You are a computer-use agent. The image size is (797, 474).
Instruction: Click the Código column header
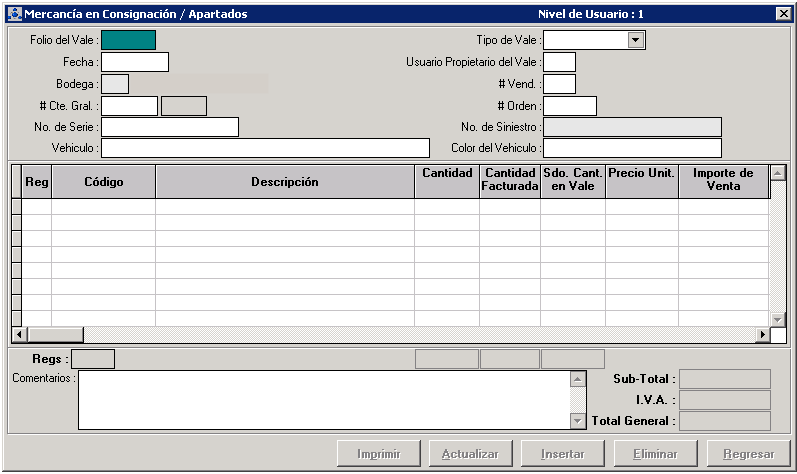click(x=103, y=182)
